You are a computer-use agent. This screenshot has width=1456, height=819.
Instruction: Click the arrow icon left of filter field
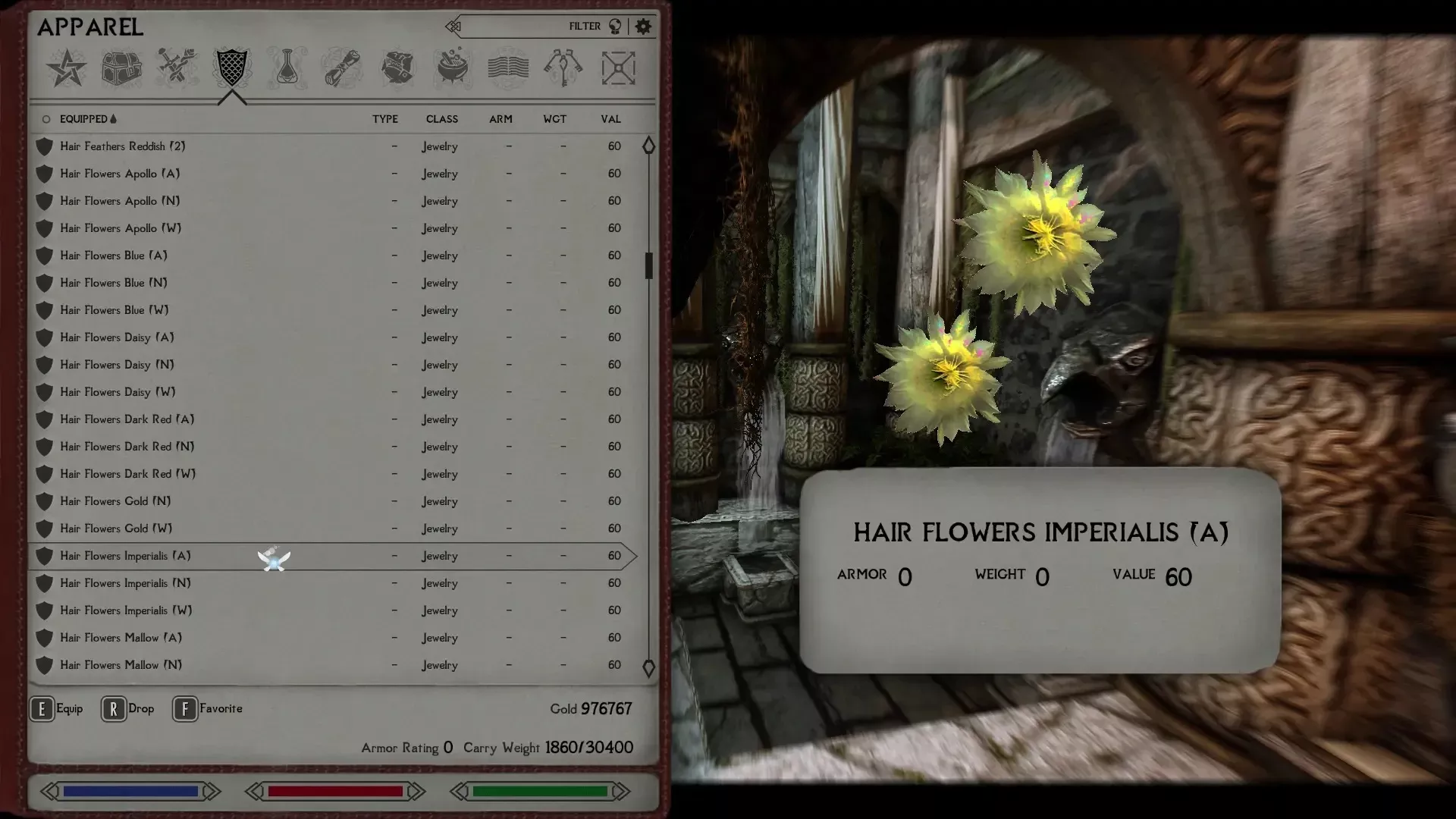(x=453, y=27)
